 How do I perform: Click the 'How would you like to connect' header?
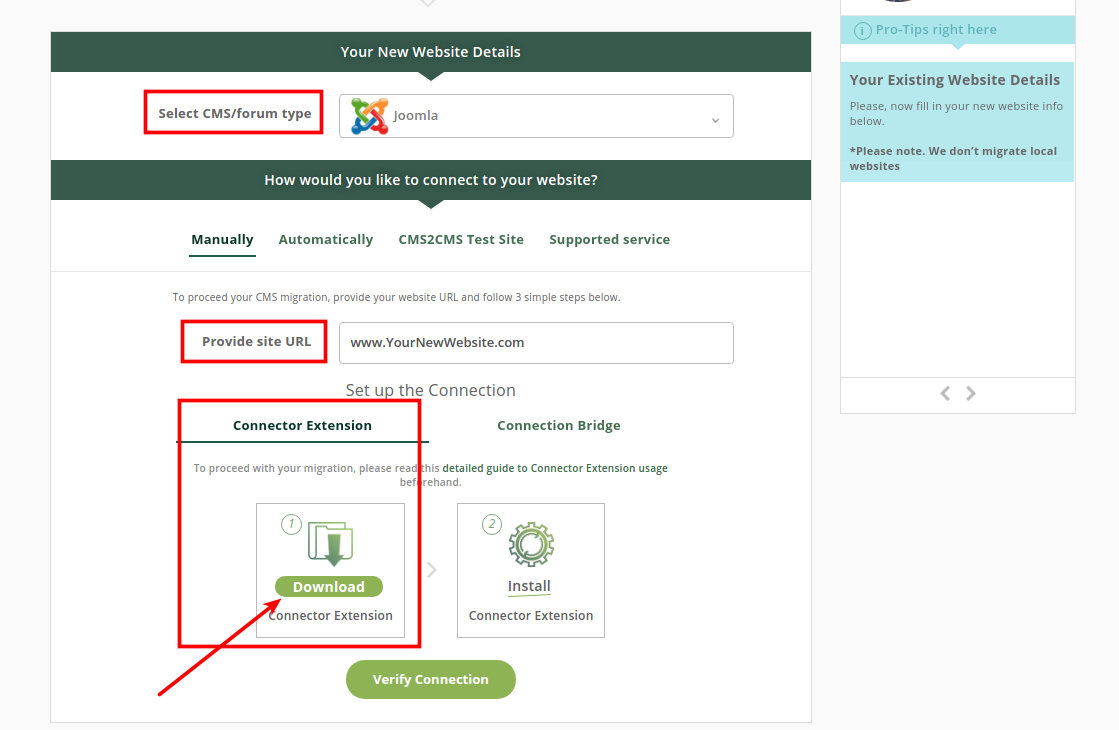coord(431,180)
